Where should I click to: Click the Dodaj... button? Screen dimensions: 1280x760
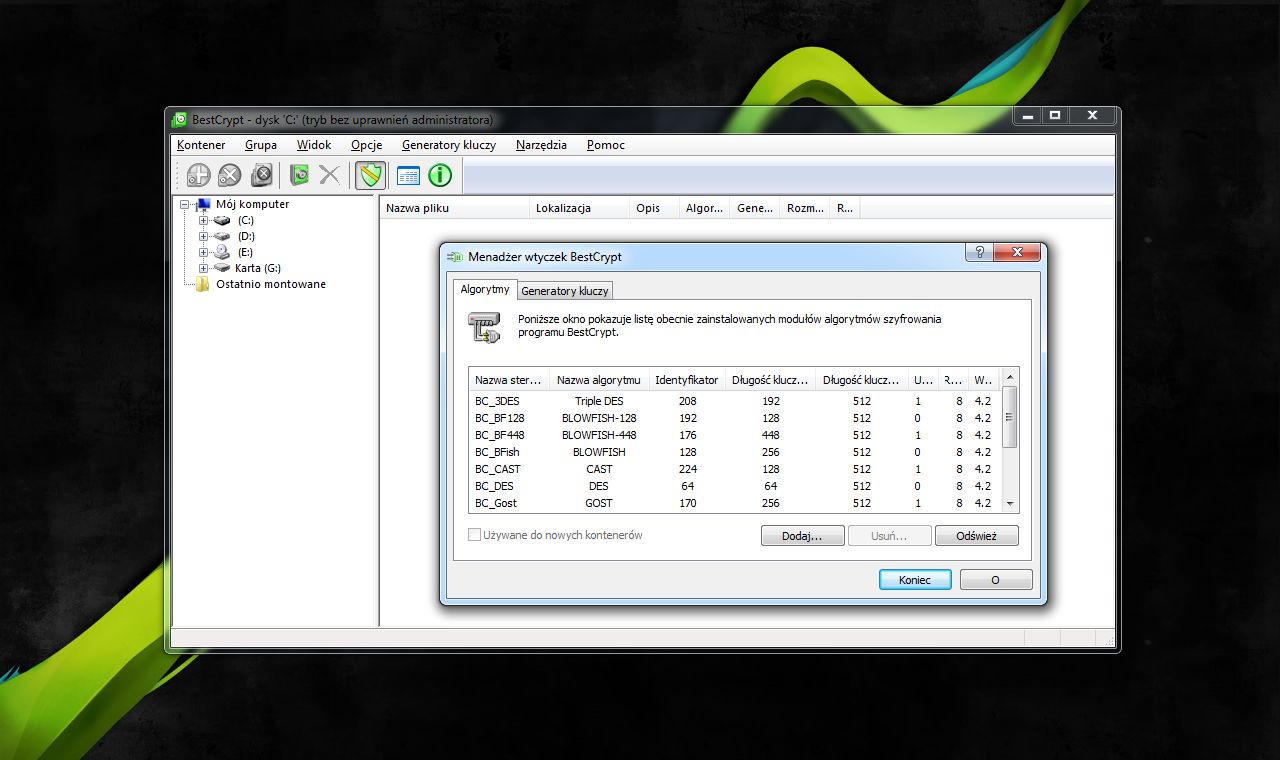[802, 536]
